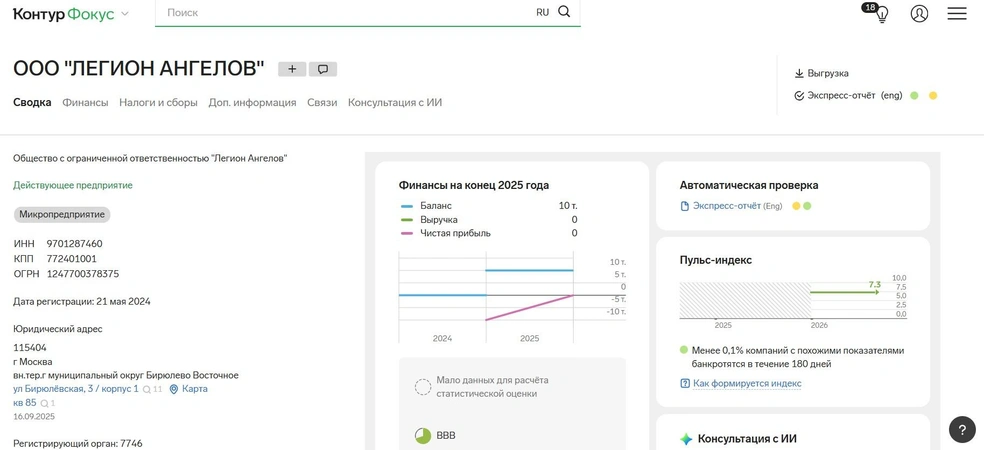Click the 2024 label on the finance chart

point(442,338)
